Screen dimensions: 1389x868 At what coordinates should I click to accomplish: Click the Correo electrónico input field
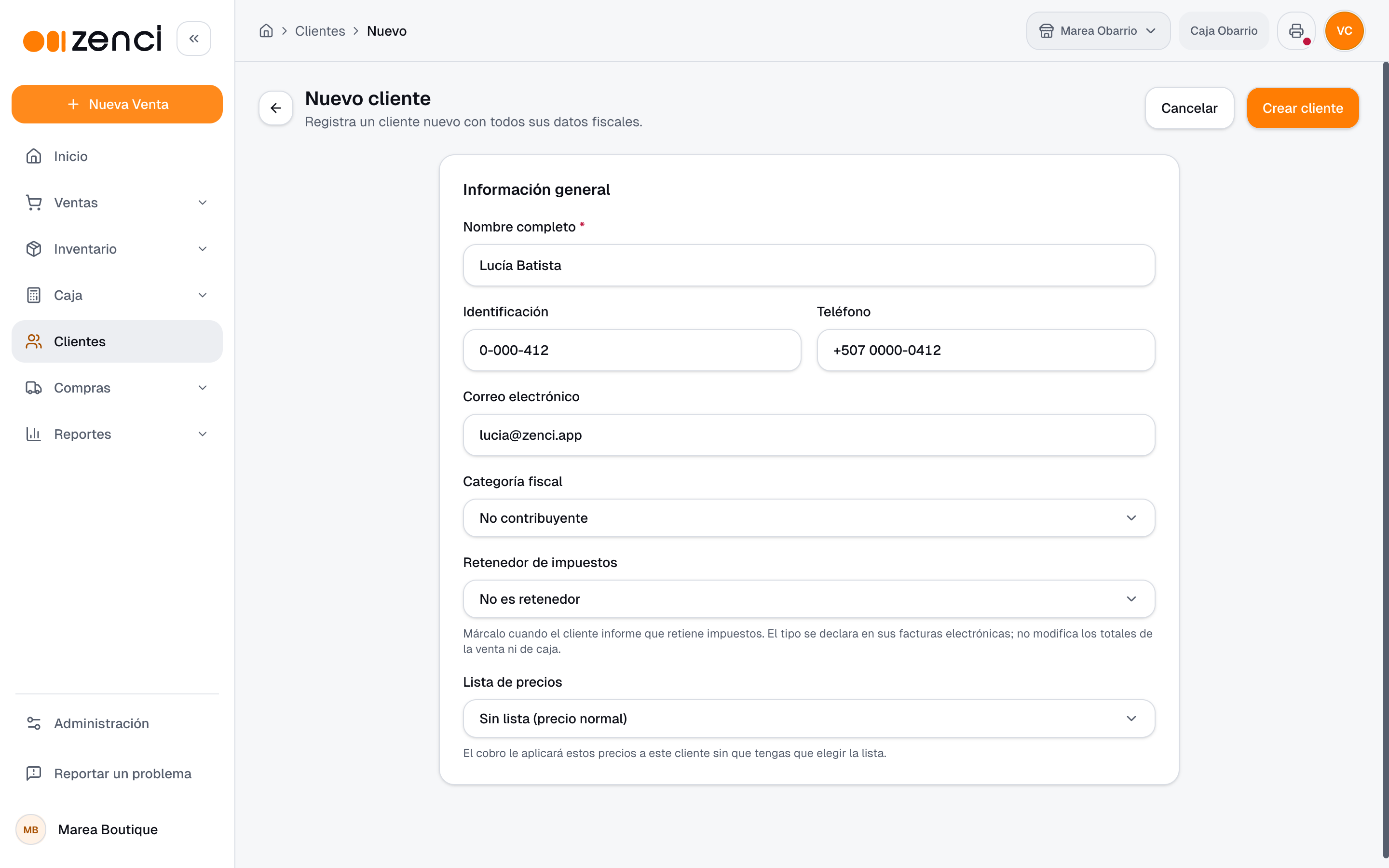(809, 435)
